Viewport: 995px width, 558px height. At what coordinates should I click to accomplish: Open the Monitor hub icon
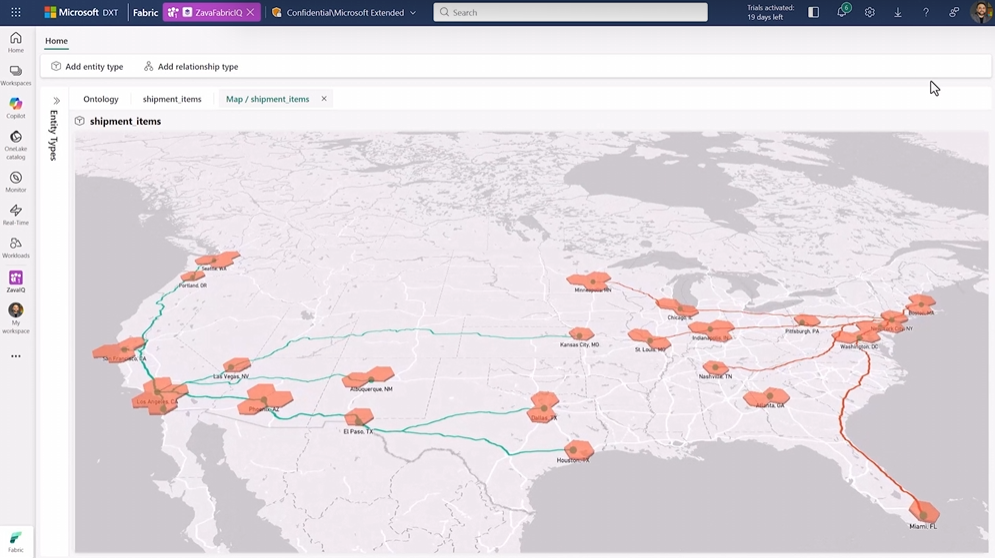click(16, 182)
